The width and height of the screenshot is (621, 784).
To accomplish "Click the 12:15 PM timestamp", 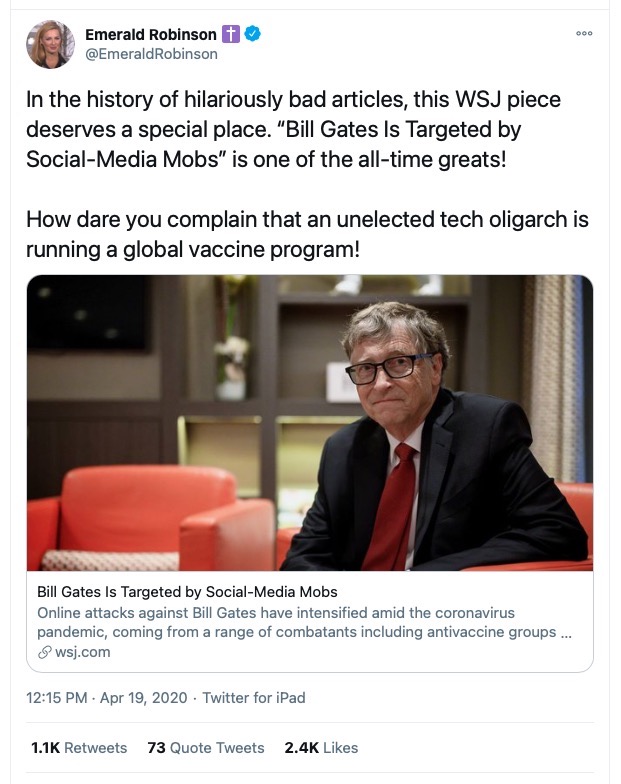I will tap(58, 698).
